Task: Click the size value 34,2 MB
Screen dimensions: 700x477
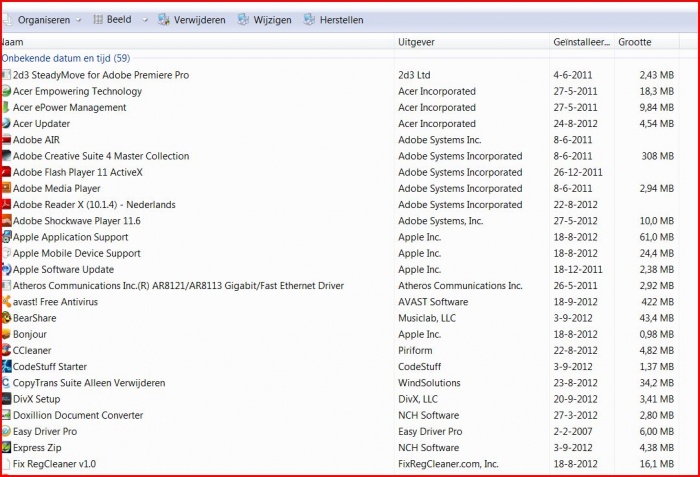Action: point(656,383)
